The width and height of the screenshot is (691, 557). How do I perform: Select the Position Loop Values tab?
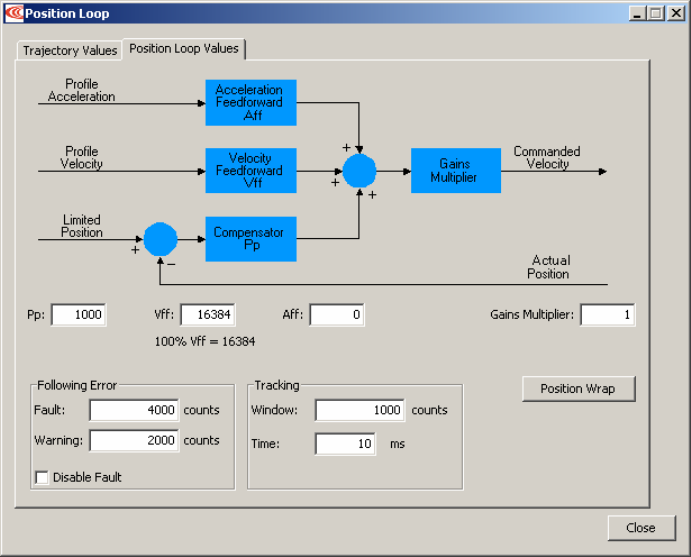(x=184, y=48)
